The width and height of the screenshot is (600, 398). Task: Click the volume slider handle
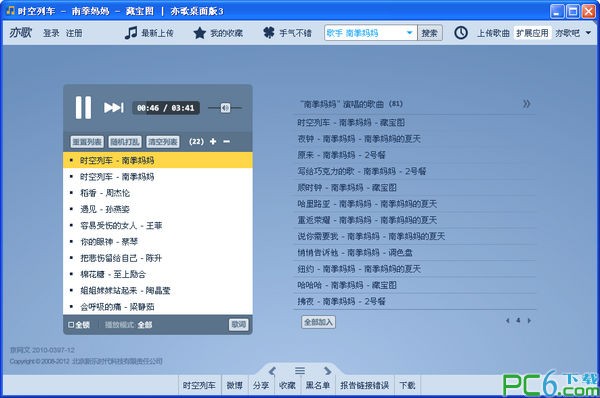(225, 108)
